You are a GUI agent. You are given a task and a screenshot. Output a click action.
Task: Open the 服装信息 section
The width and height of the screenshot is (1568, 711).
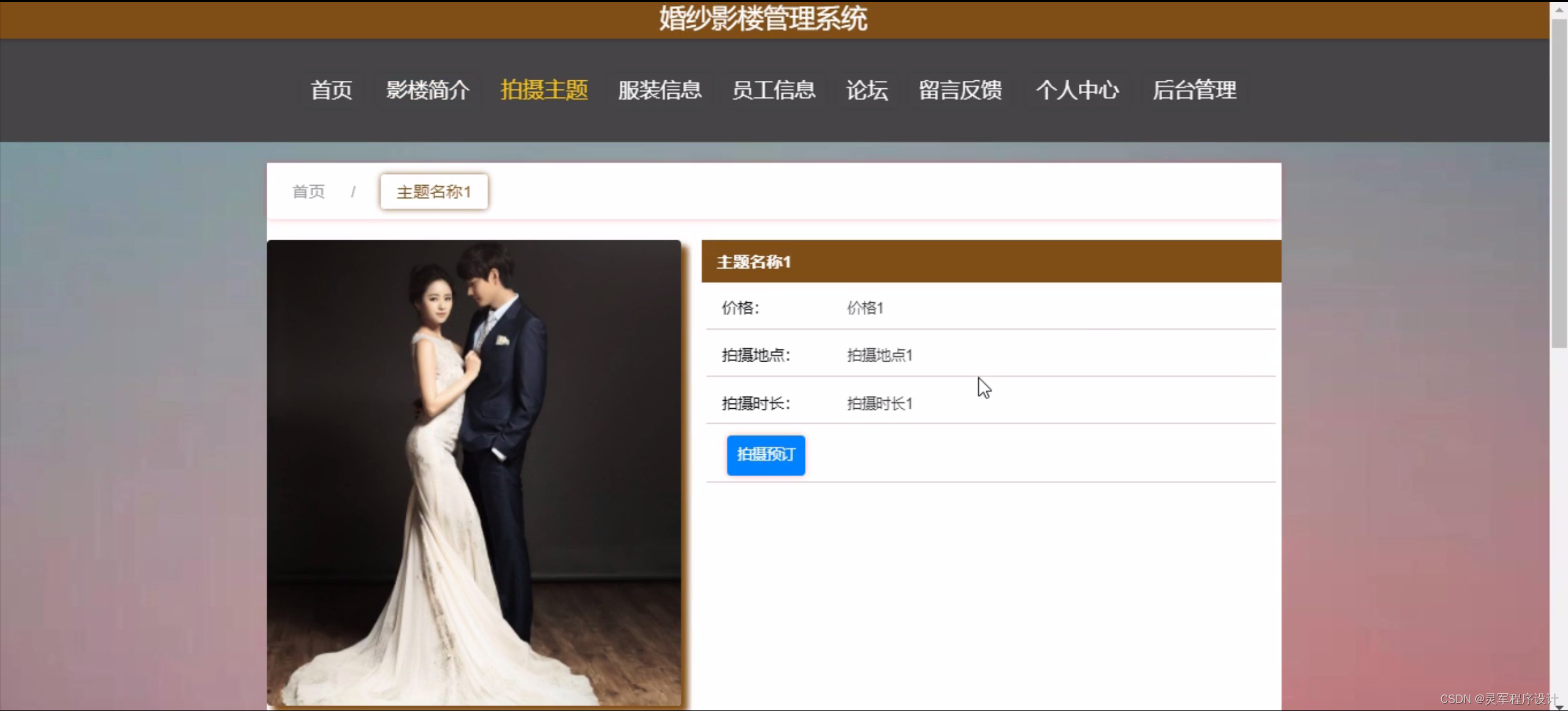click(x=660, y=90)
